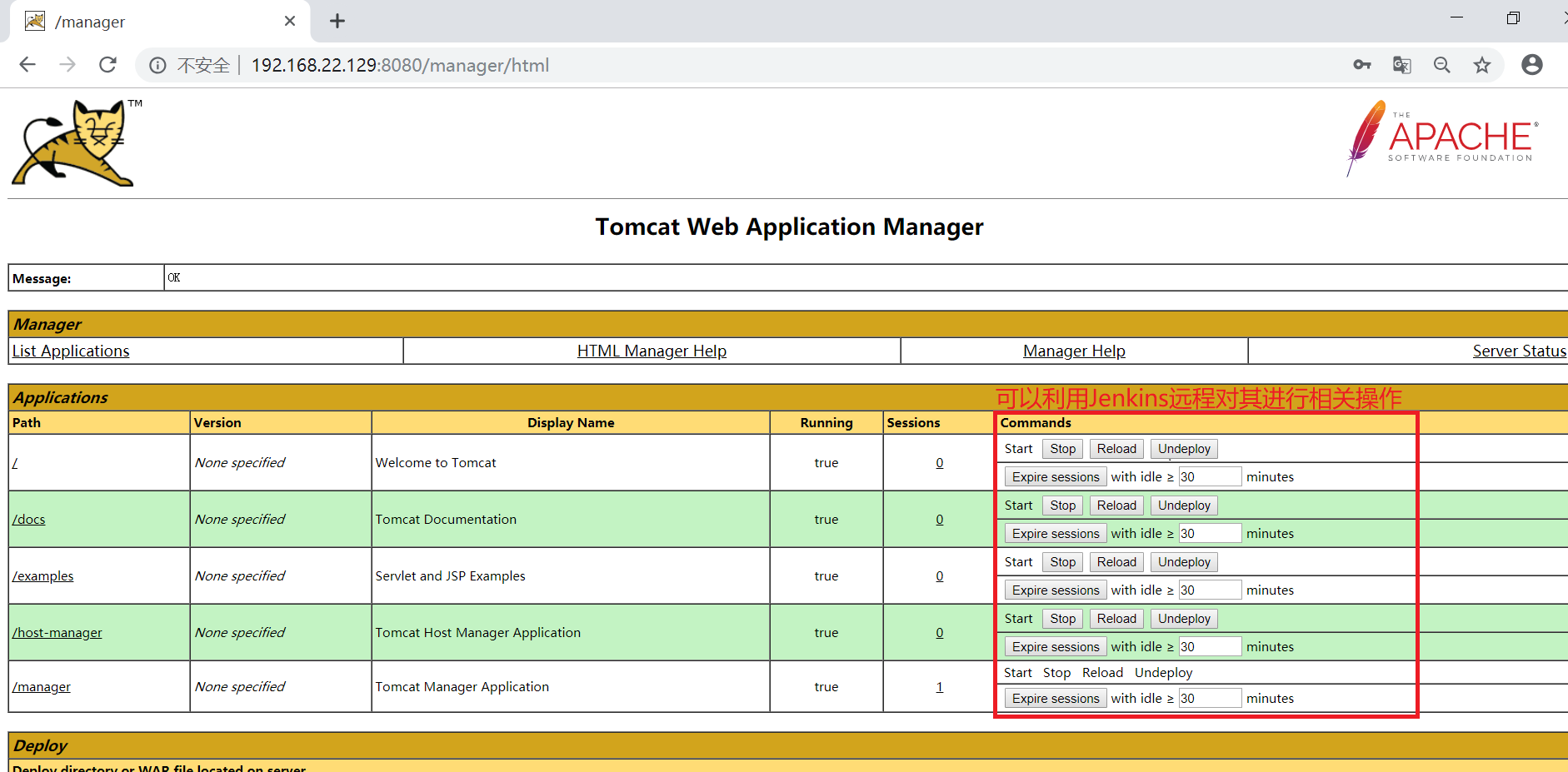Reload the /host-manager application

[x=1116, y=619]
